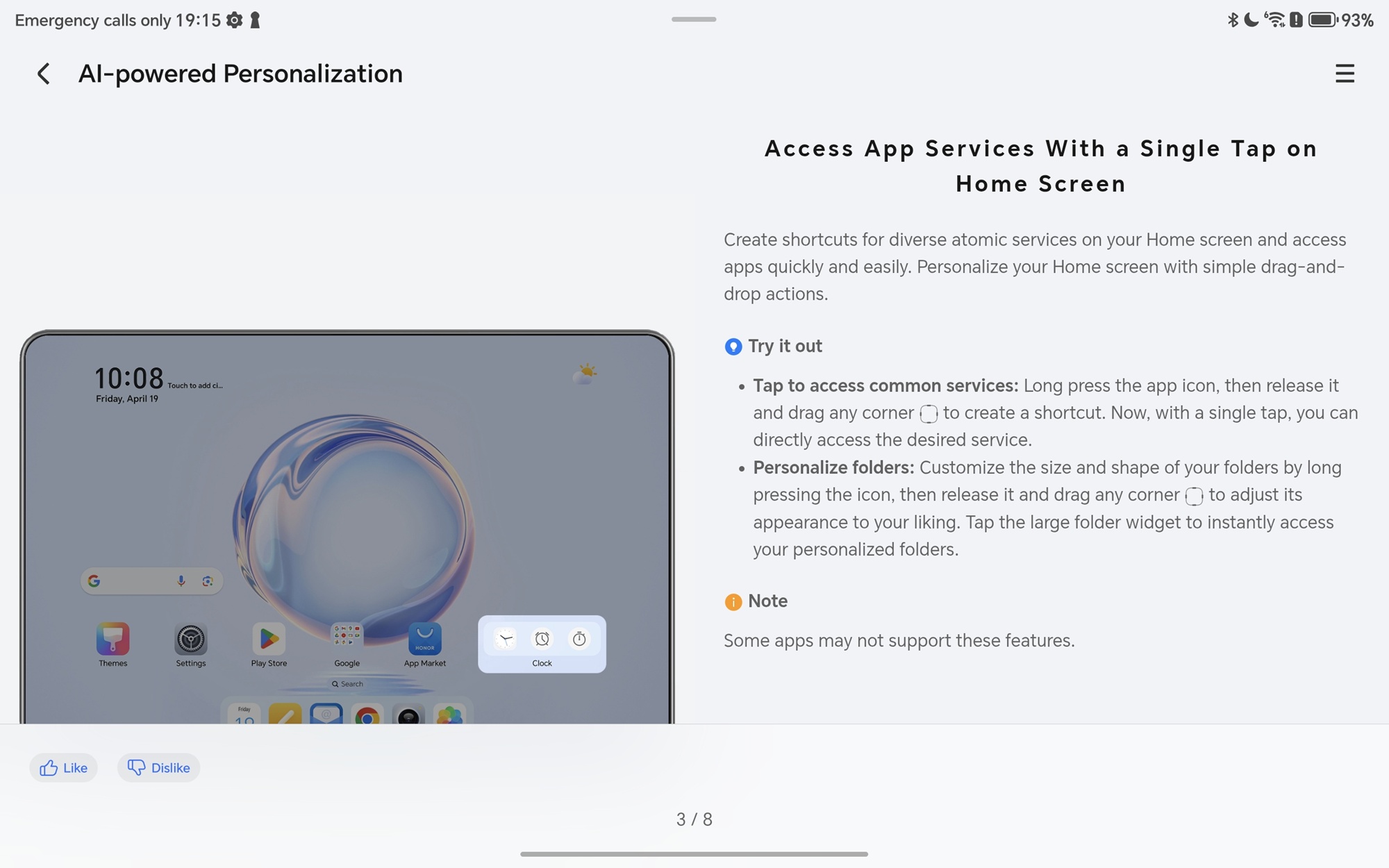Click the 3 / 8 page indicator
Image resolution: width=1389 pixels, height=868 pixels.
point(694,819)
